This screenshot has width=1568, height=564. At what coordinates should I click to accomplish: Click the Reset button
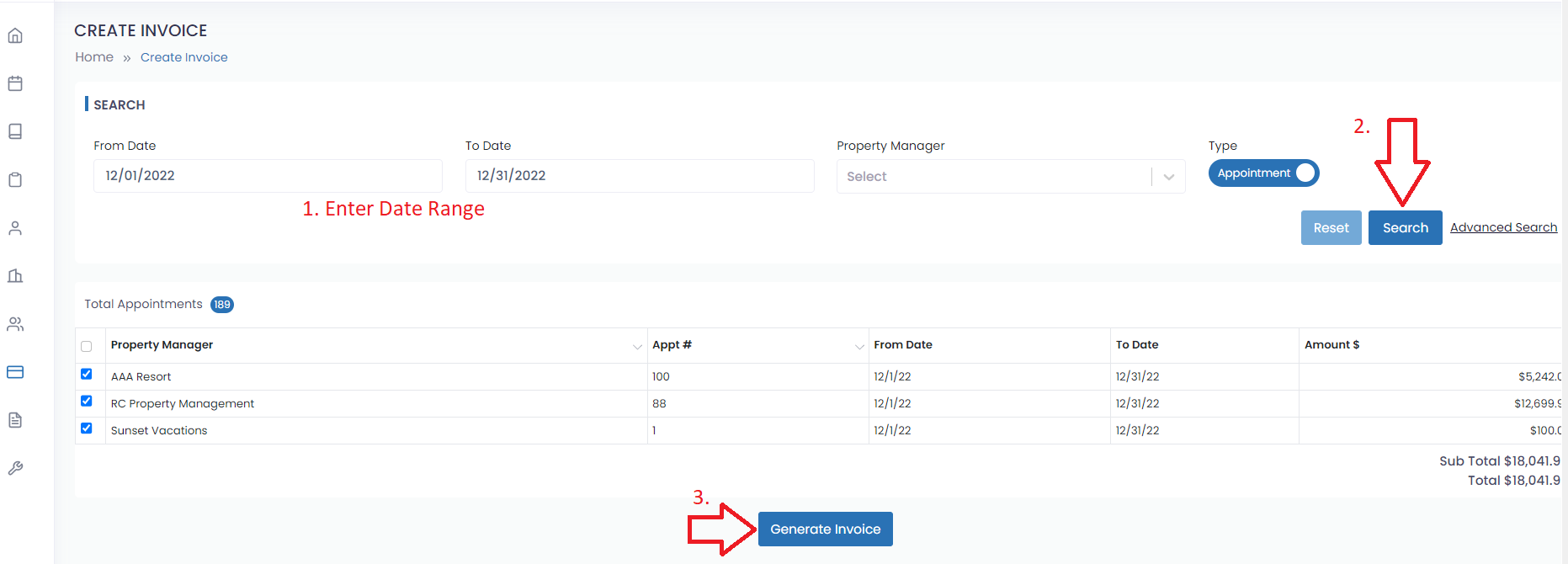[x=1331, y=228]
